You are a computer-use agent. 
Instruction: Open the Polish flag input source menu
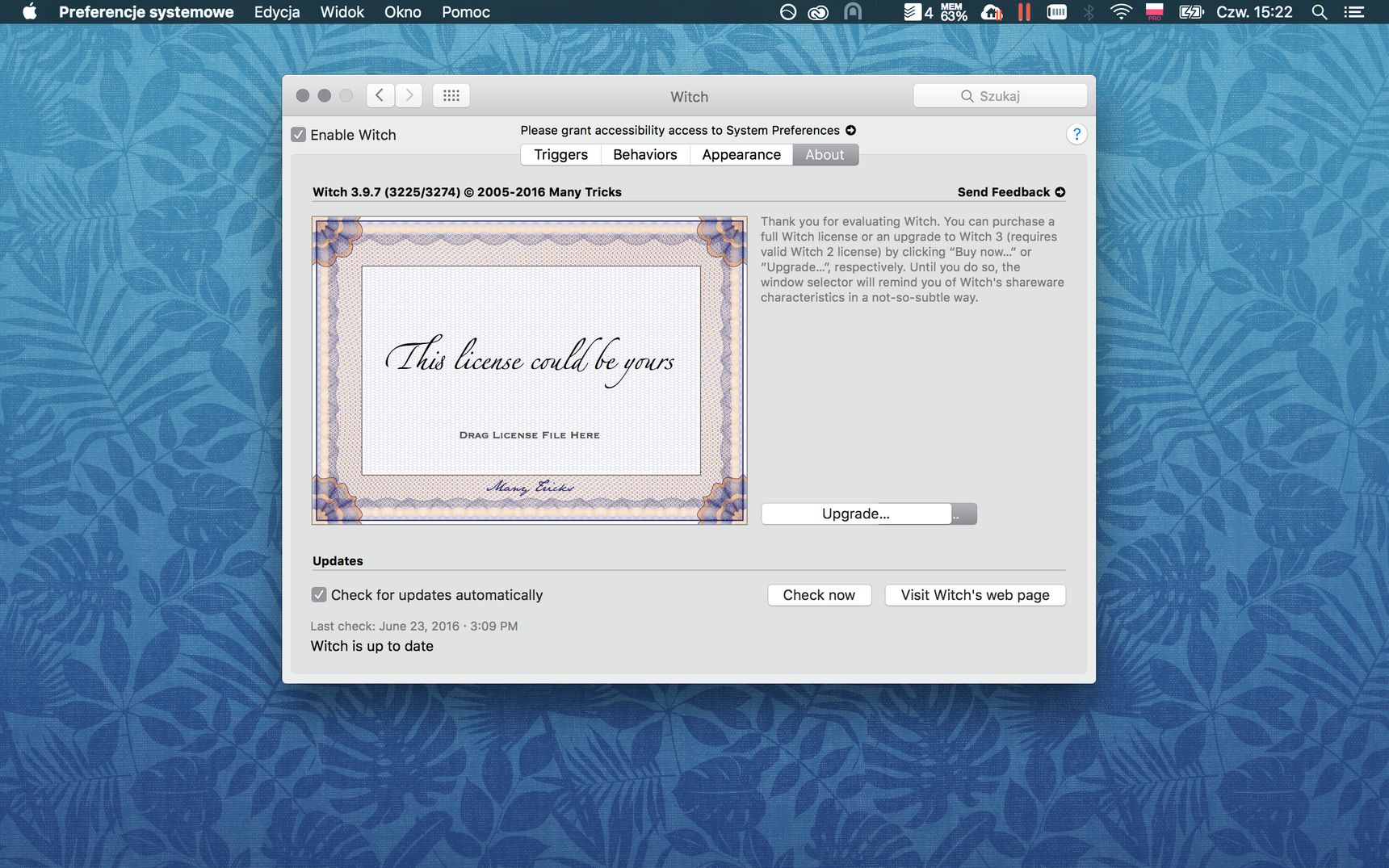click(1155, 12)
